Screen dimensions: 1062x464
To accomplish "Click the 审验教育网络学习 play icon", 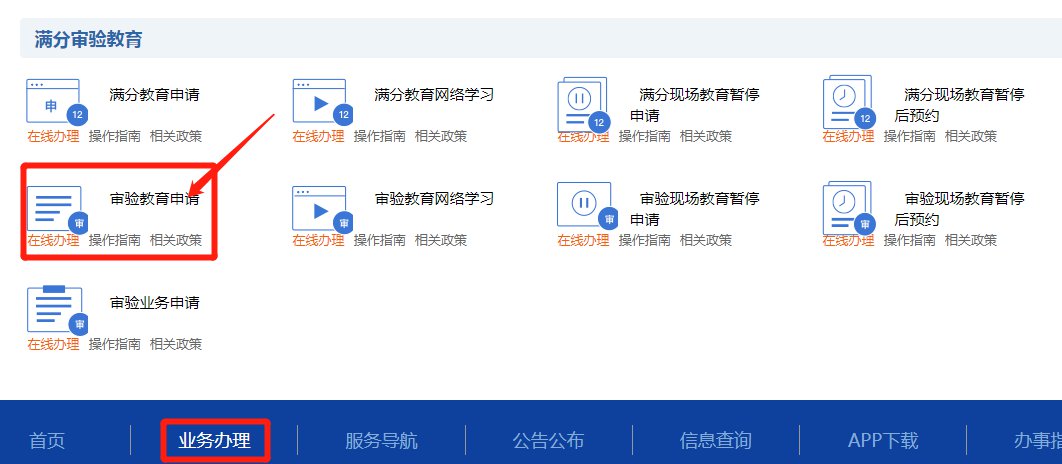I will [x=319, y=207].
